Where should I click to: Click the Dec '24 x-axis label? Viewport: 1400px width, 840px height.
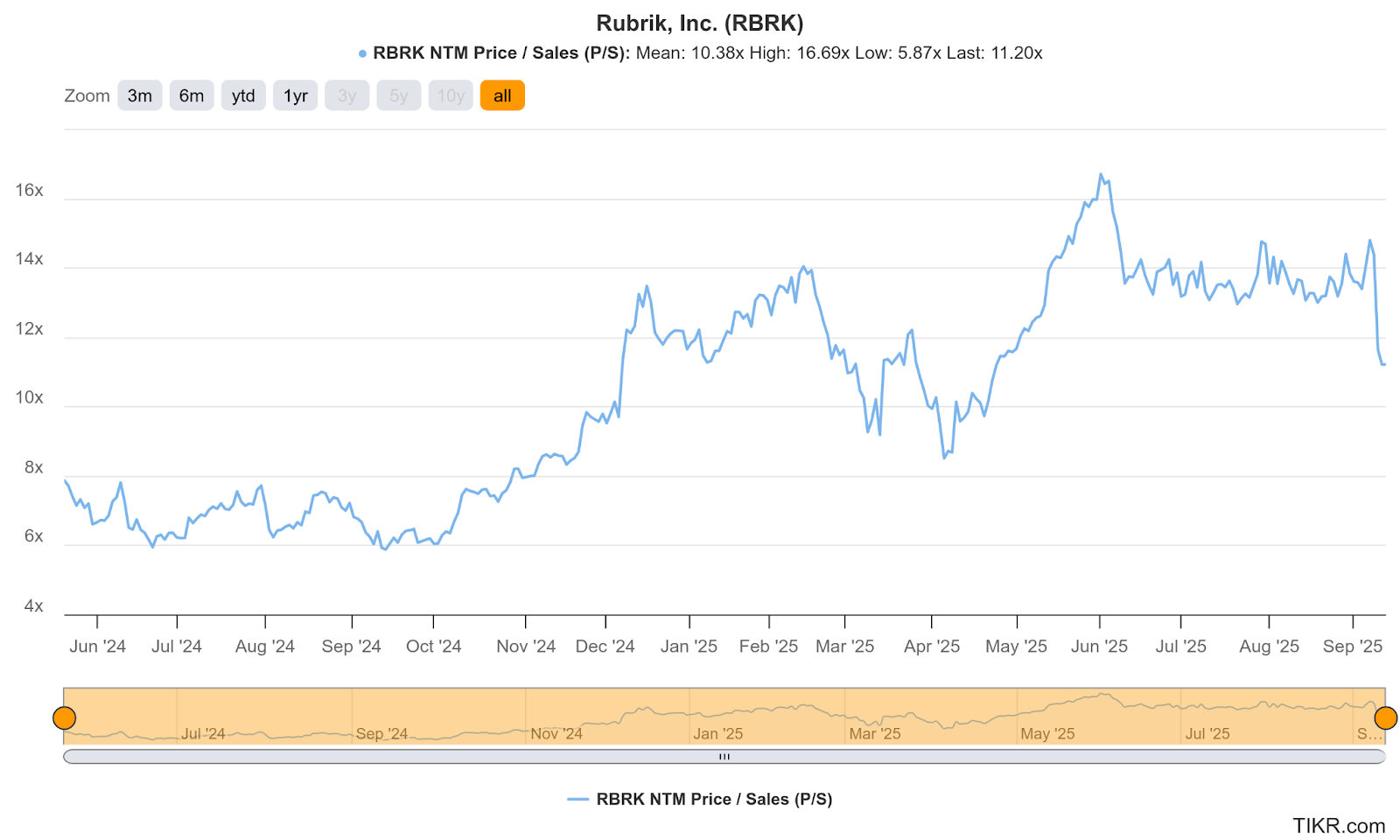605,646
